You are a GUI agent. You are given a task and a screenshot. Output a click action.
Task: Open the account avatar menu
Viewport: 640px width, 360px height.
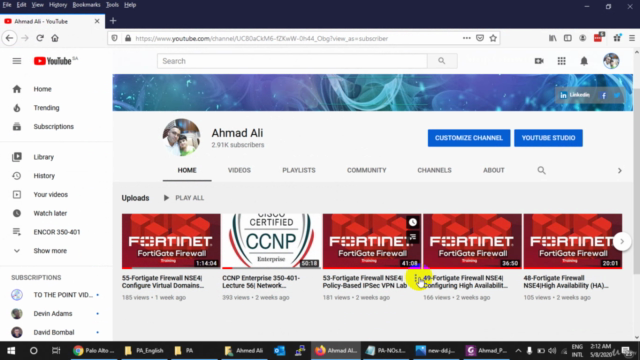611,61
